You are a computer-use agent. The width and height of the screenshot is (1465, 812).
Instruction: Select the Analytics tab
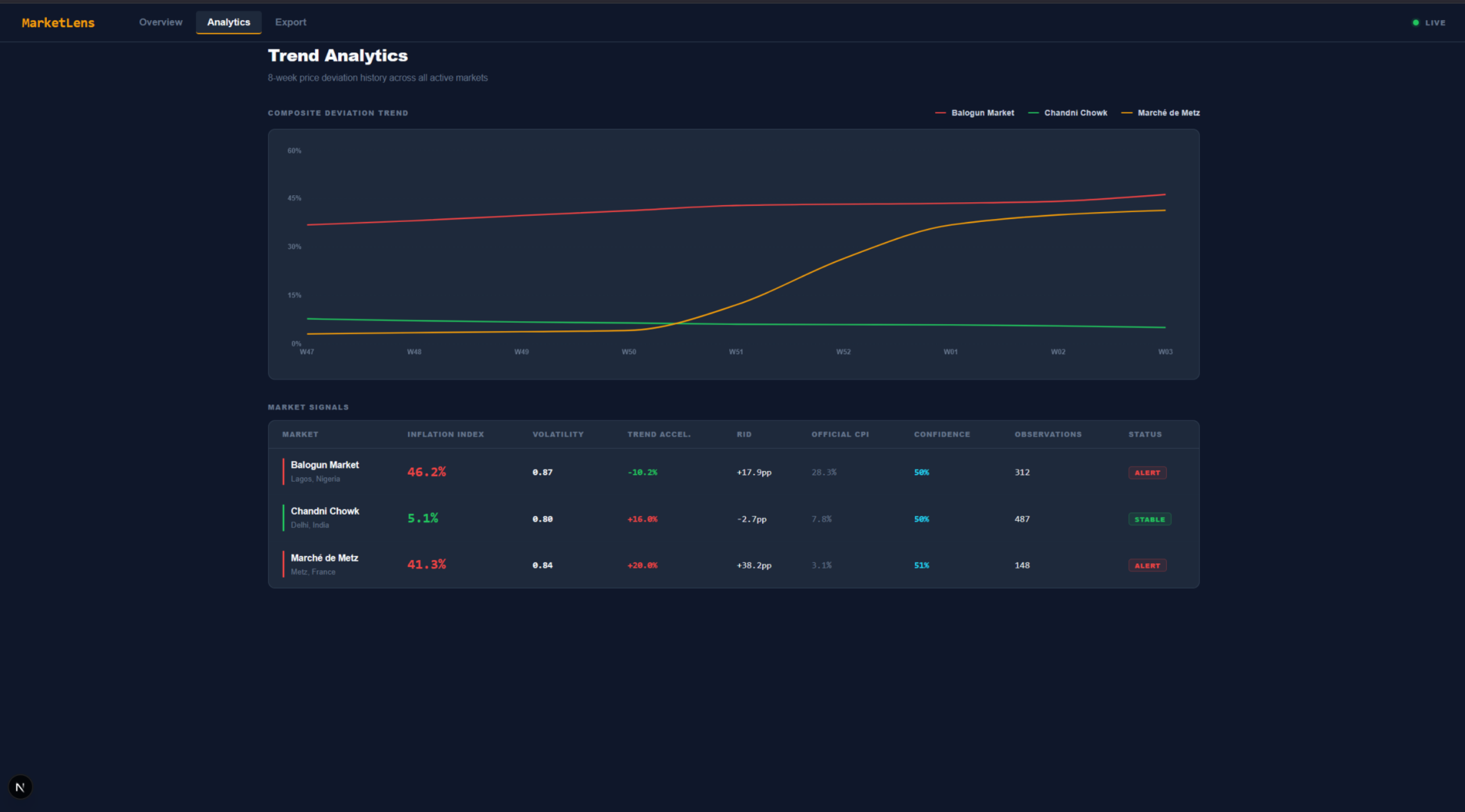point(228,22)
